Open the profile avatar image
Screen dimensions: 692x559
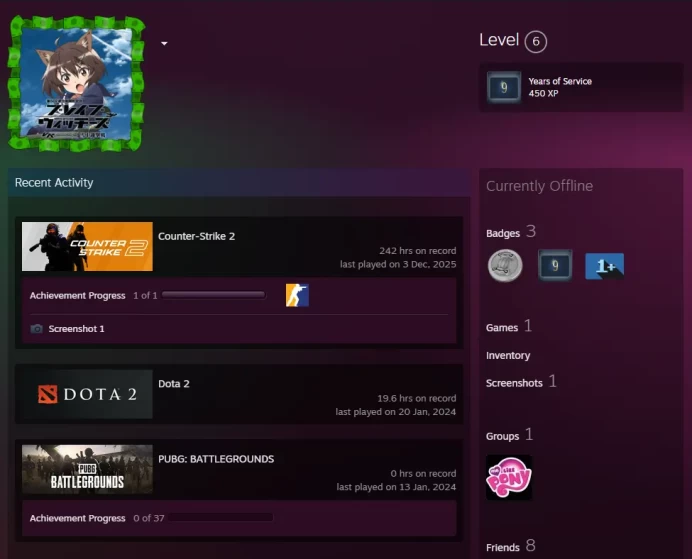click(x=77, y=83)
